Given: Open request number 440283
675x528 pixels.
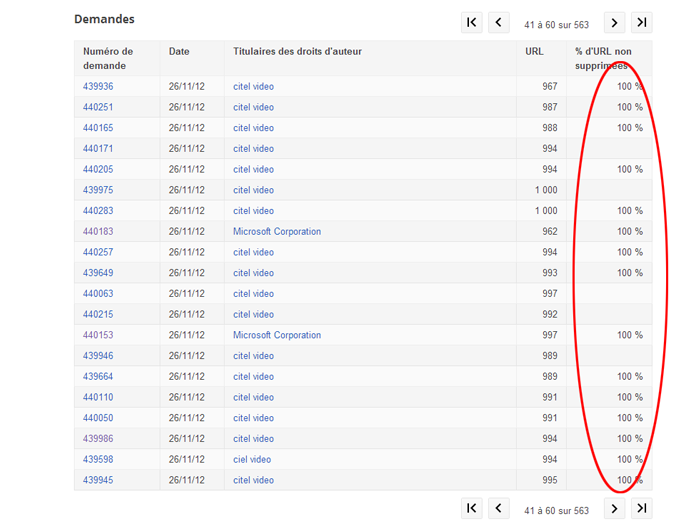Looking at the screenshot, I should tap(98, 211).
